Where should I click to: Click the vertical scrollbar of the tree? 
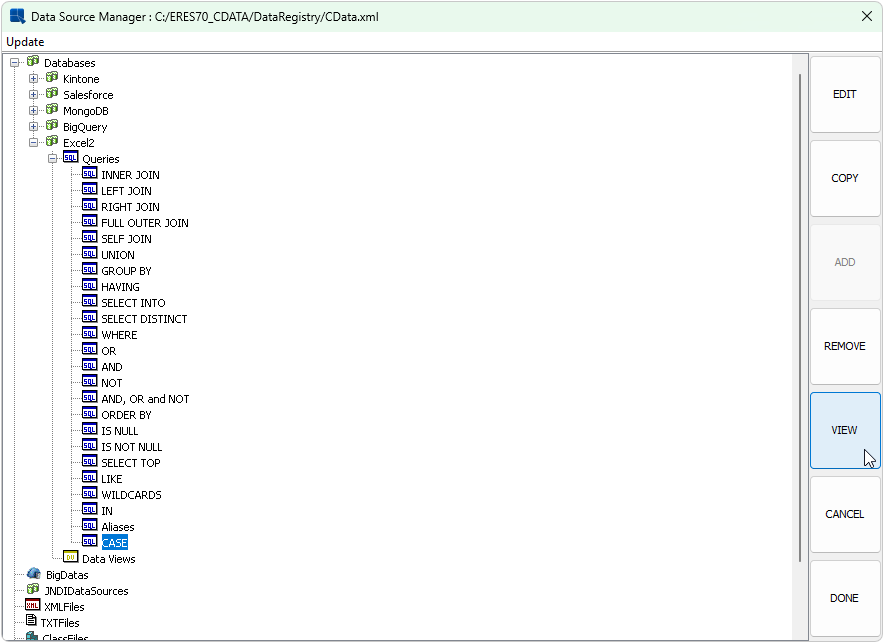pos(800,300)
